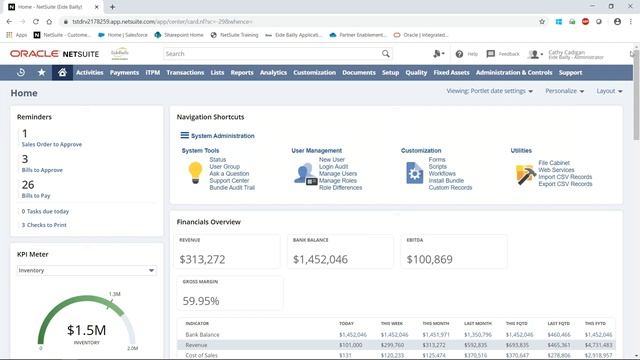Open the Chrome three-dot menu
This screenshot has height=360, width=640.
(631, 22)
